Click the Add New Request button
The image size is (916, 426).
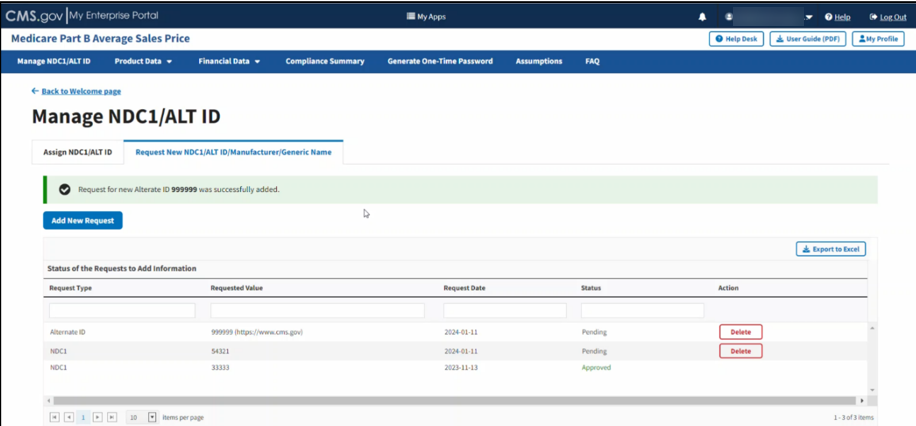(83, 220)
